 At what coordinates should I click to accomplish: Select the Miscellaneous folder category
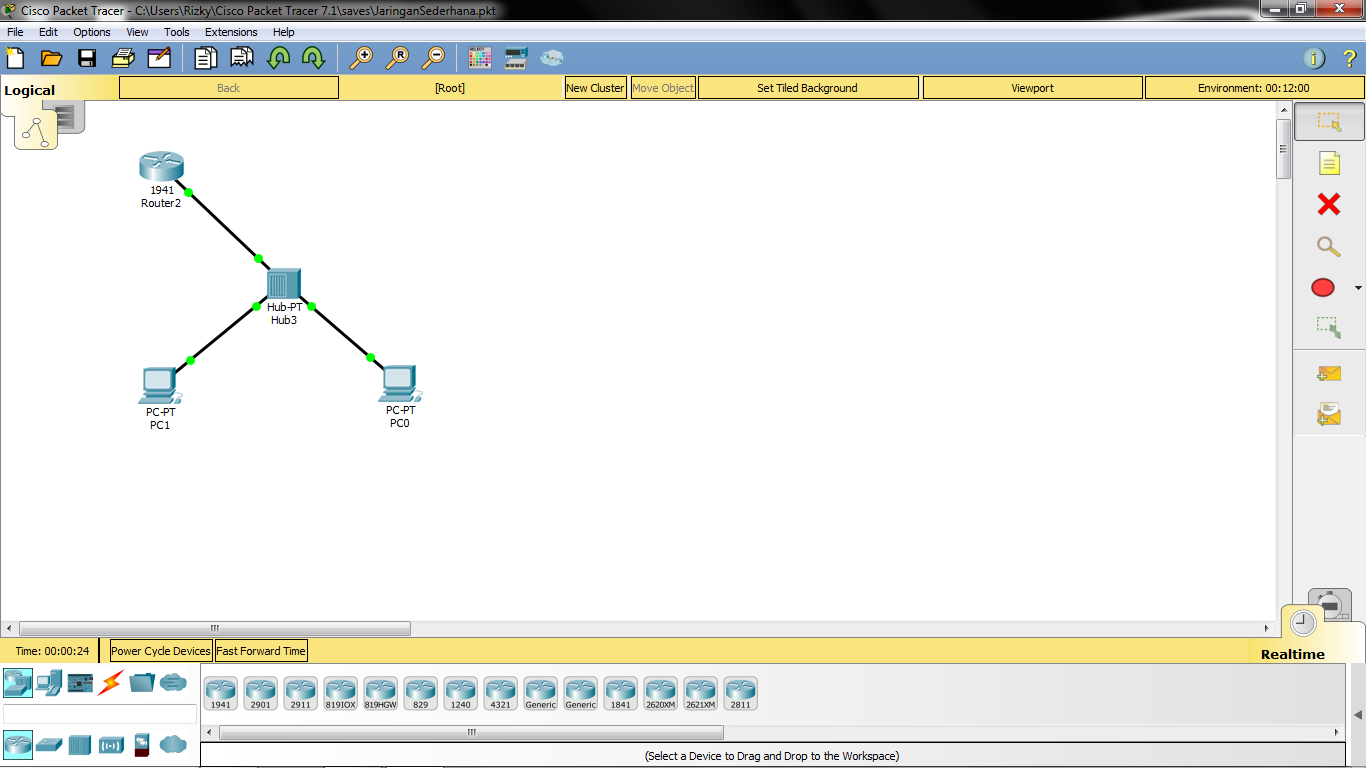point(142,683)
